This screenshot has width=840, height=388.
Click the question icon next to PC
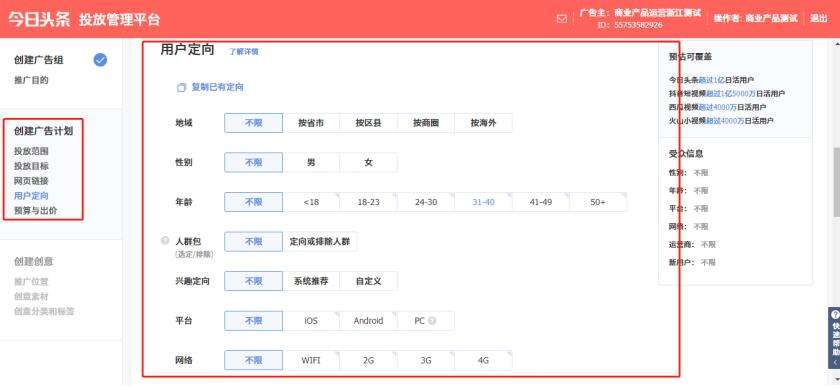[432, 321]
